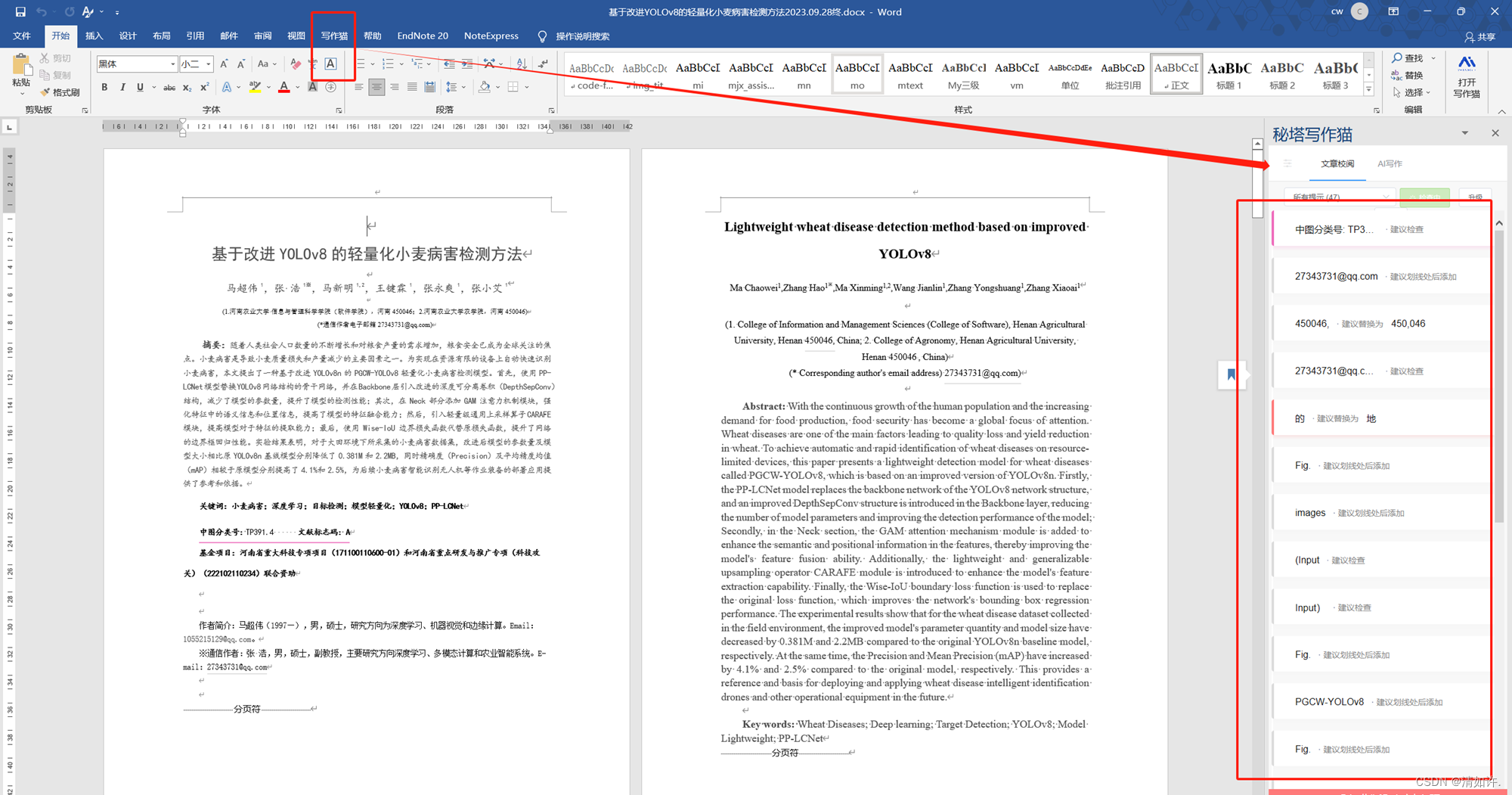Select the Format Painter (格式刷) tool
1512x795 pixels.
(60, 92)
